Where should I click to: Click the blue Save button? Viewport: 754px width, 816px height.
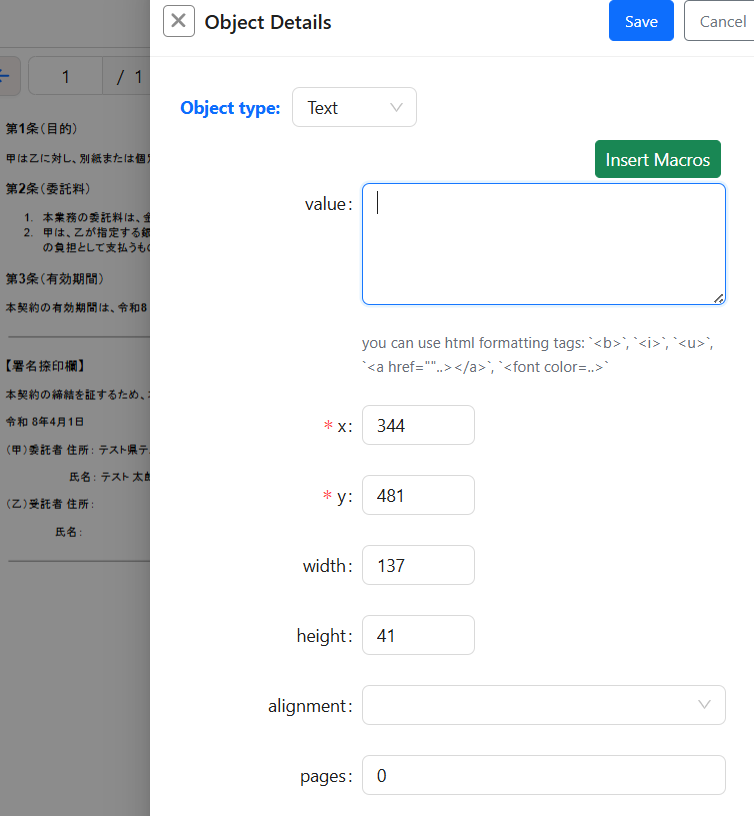pyautogui.click(x=641, y=21)
